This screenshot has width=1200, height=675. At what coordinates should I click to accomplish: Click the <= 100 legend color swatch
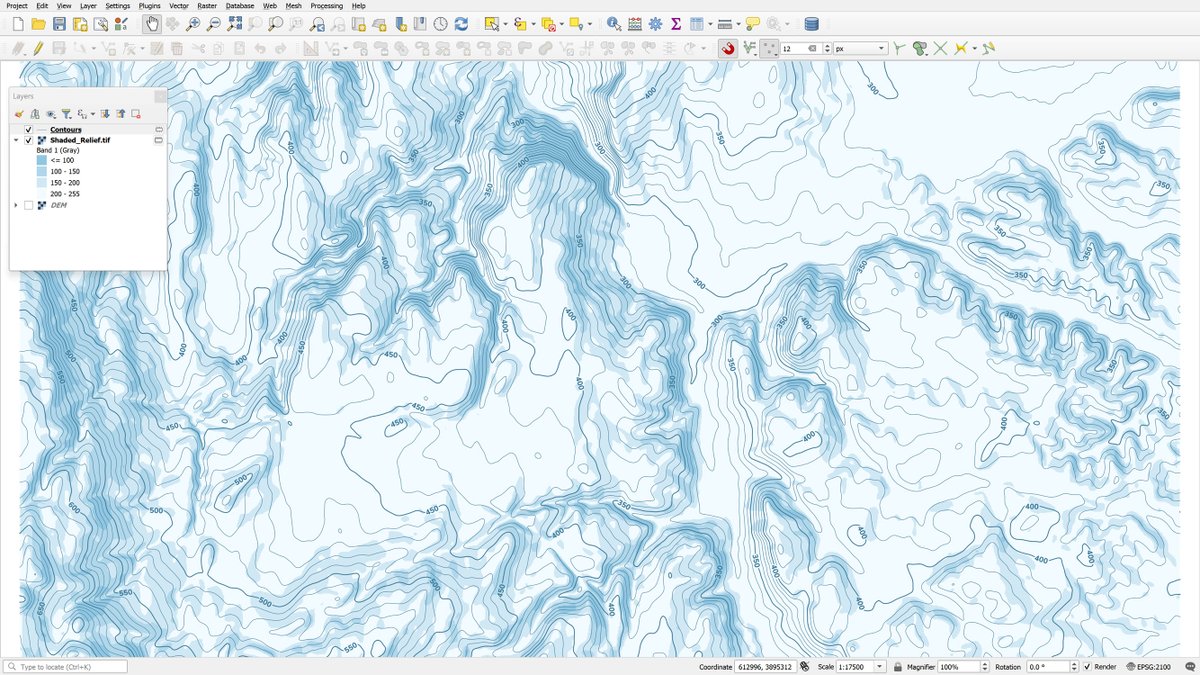(x=42, y=160)
